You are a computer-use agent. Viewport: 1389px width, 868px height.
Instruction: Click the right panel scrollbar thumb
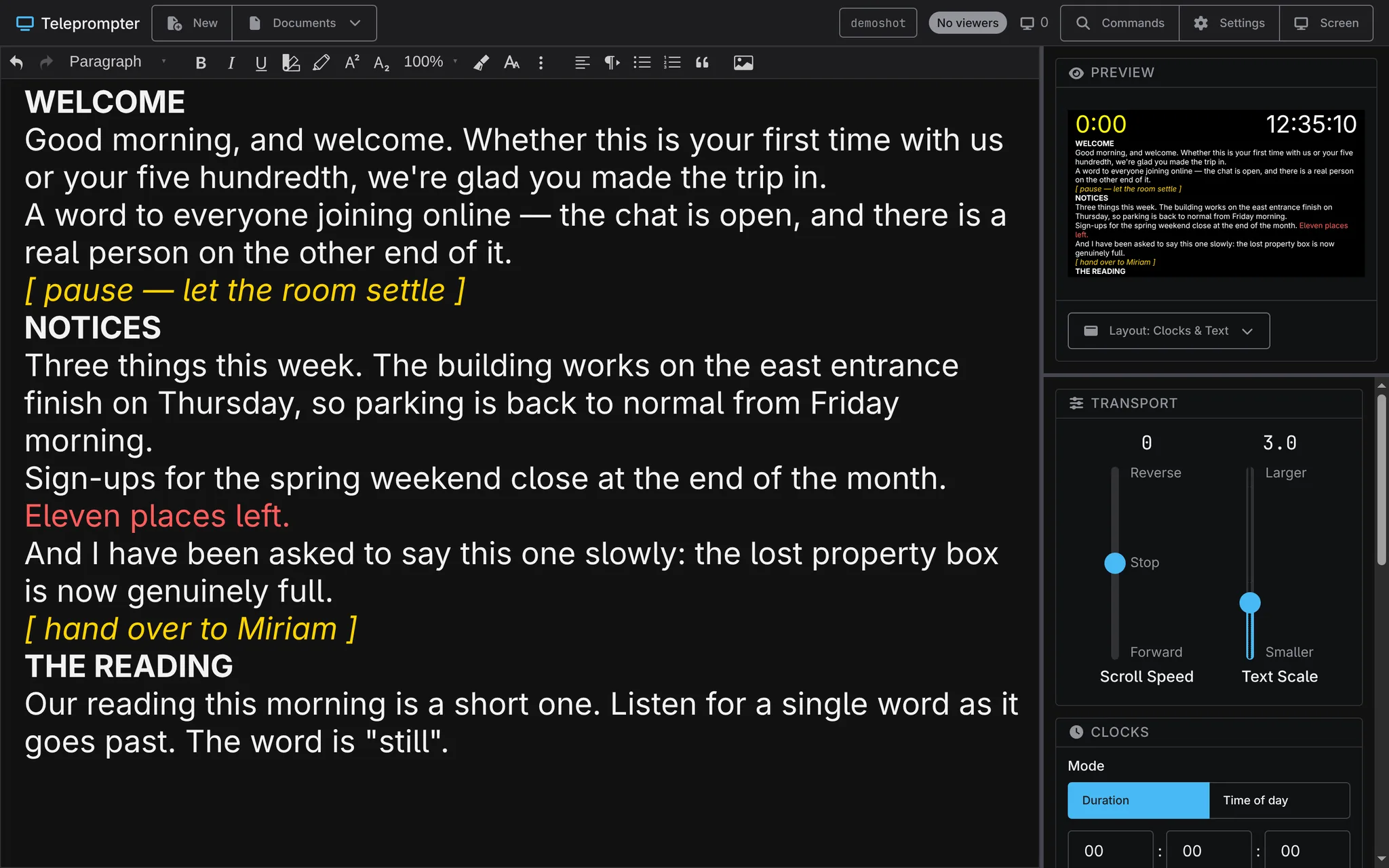pos(1382,479)
